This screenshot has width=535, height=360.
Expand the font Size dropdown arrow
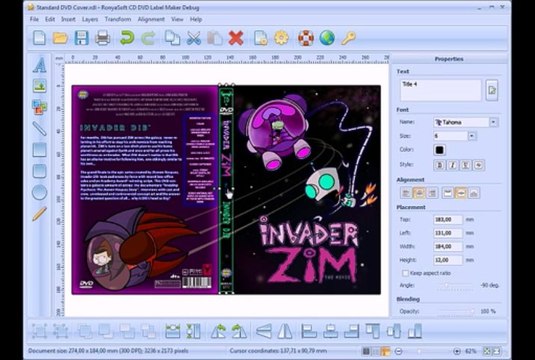pos(472,136)
